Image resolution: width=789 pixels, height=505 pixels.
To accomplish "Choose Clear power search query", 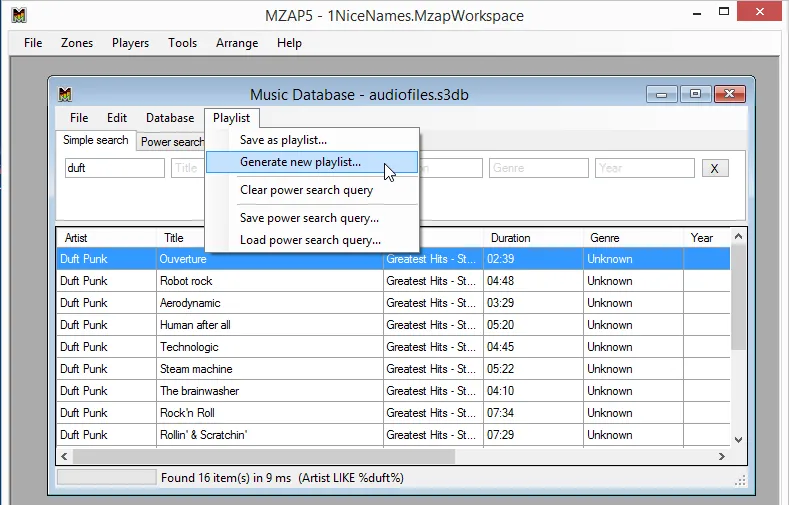I will (x=312, y=190).
